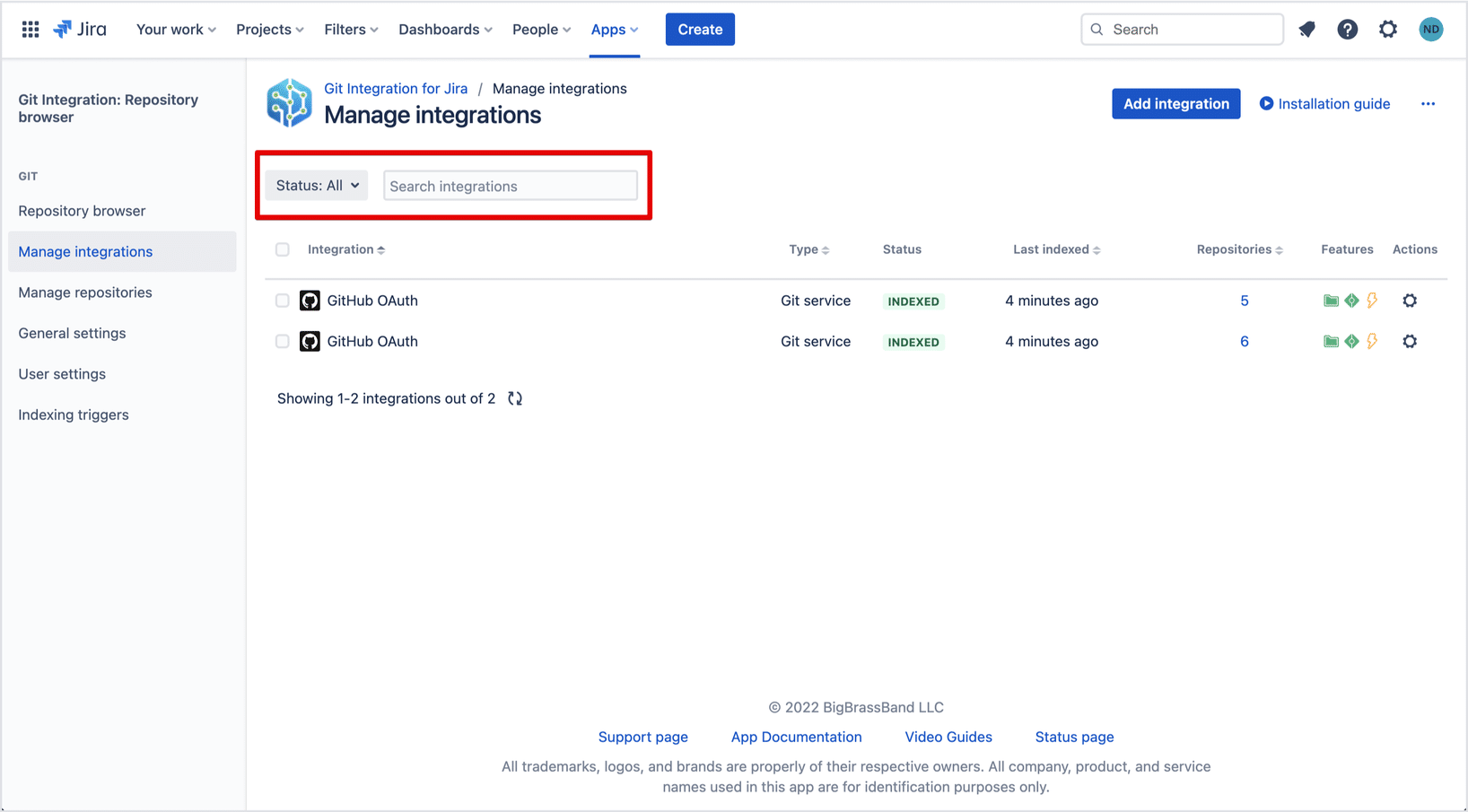1468x812 pixels.
Task: Click the Jira logo
Action: point(80,30)
